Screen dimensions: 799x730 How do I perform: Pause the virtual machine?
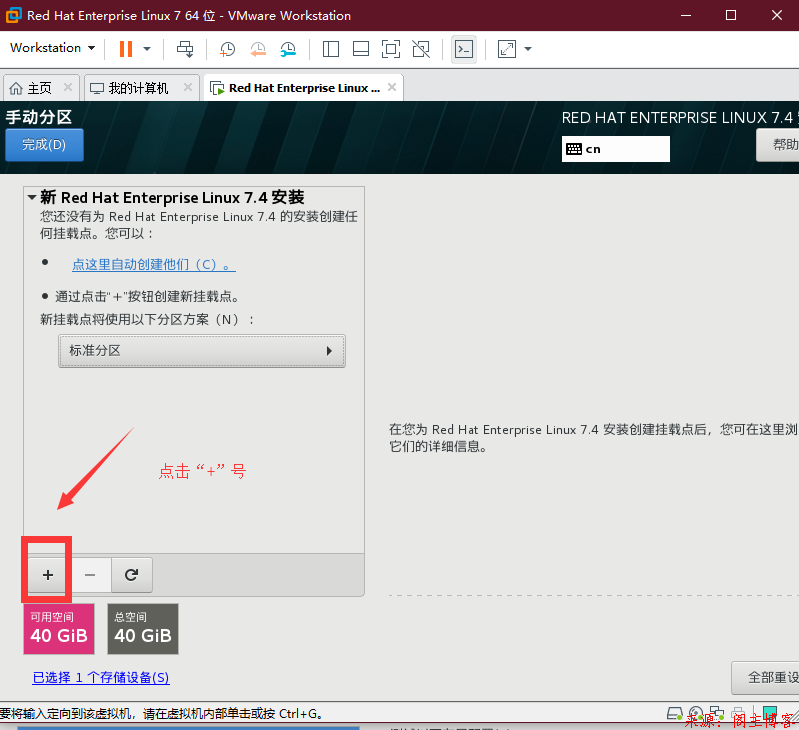(x=125, y=49)
